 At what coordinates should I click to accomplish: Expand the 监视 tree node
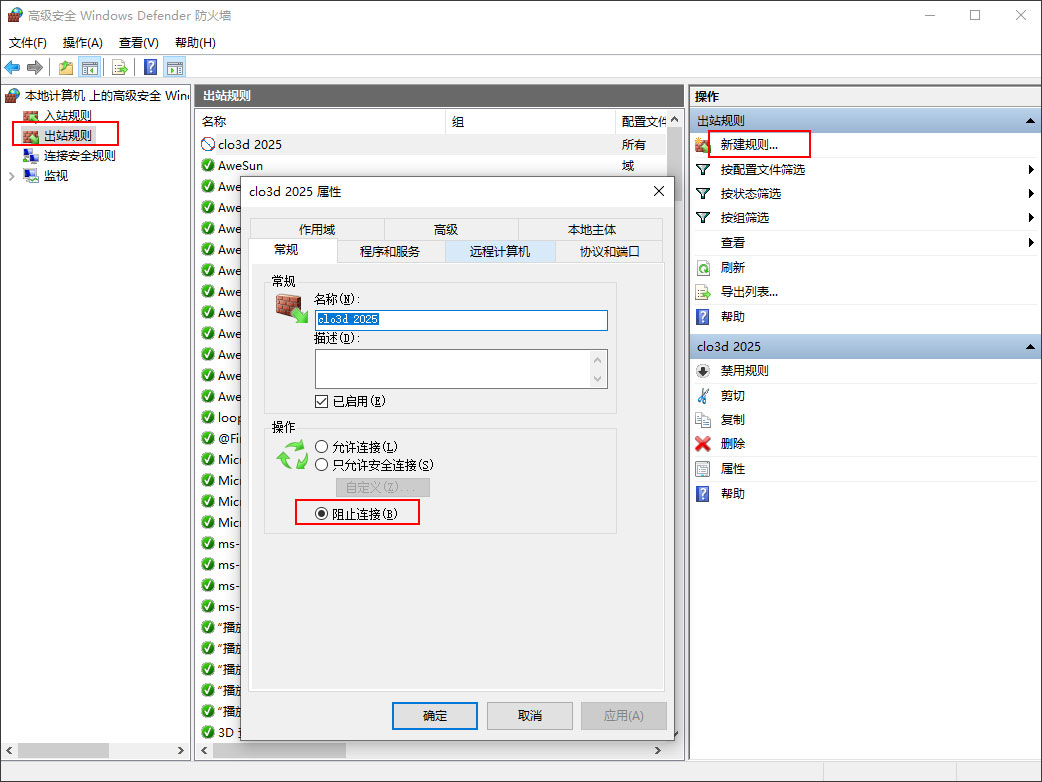[x=11, y=176]
